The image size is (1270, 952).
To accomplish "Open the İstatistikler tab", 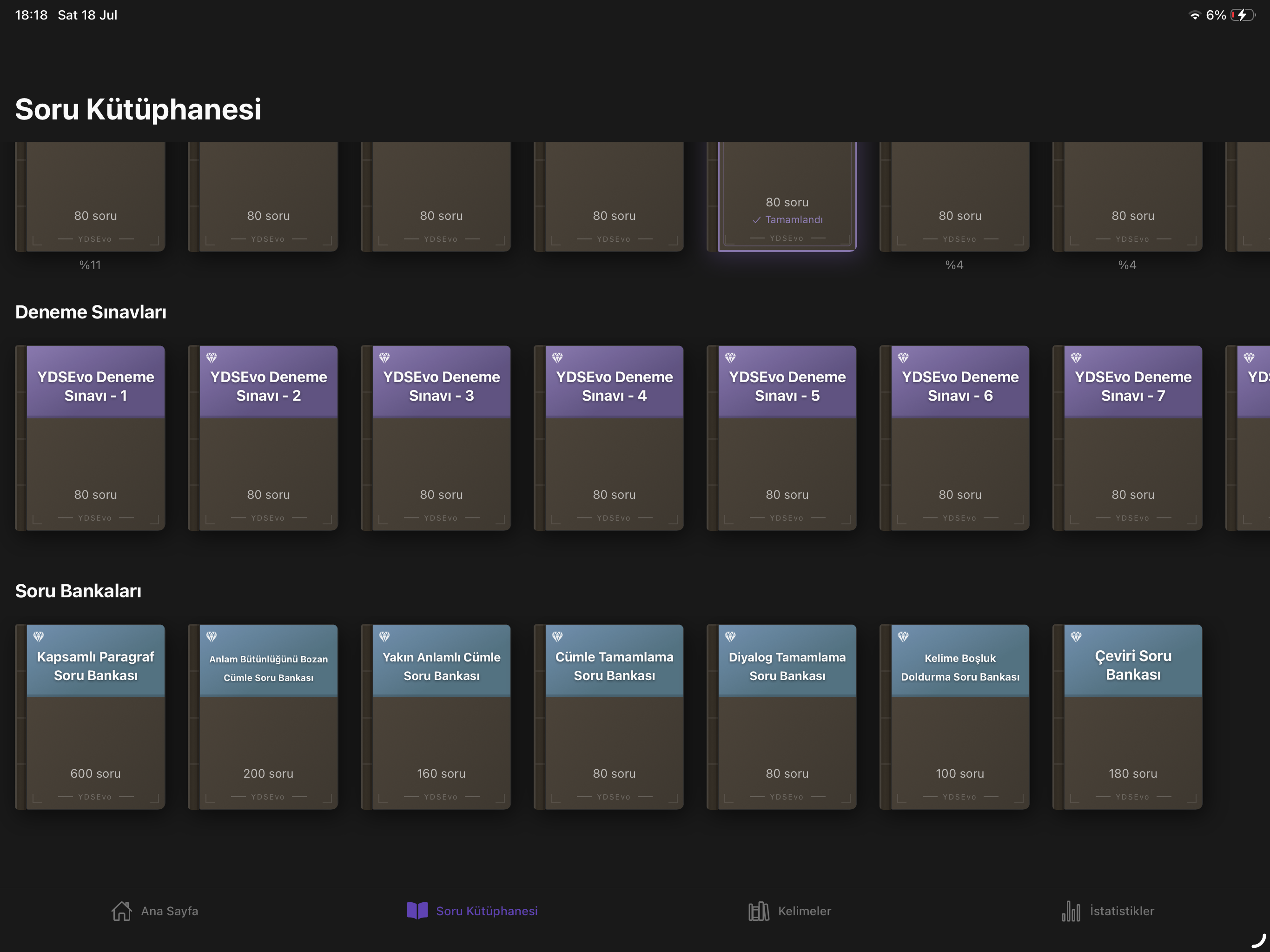I will [x=1107, y=911].
